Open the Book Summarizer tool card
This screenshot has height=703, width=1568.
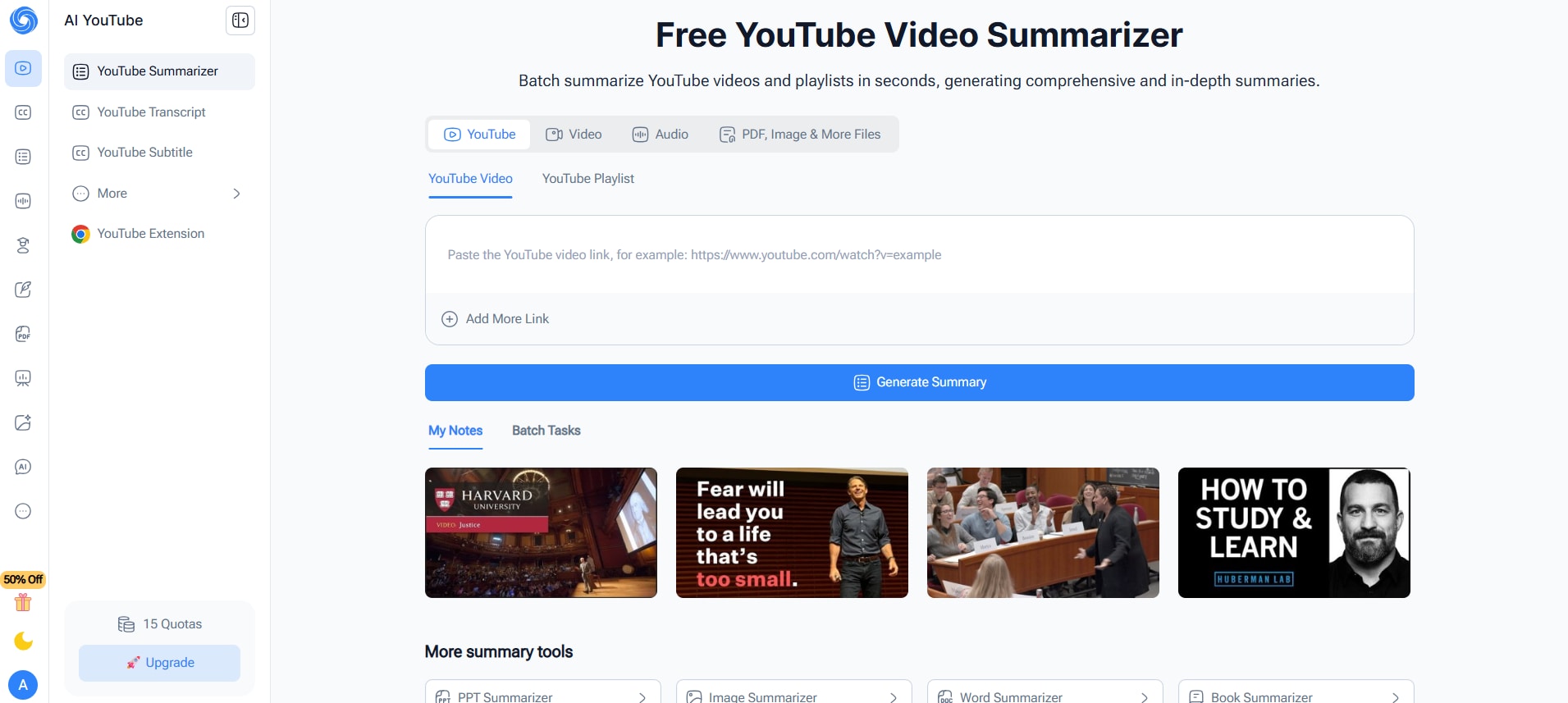1296,692
